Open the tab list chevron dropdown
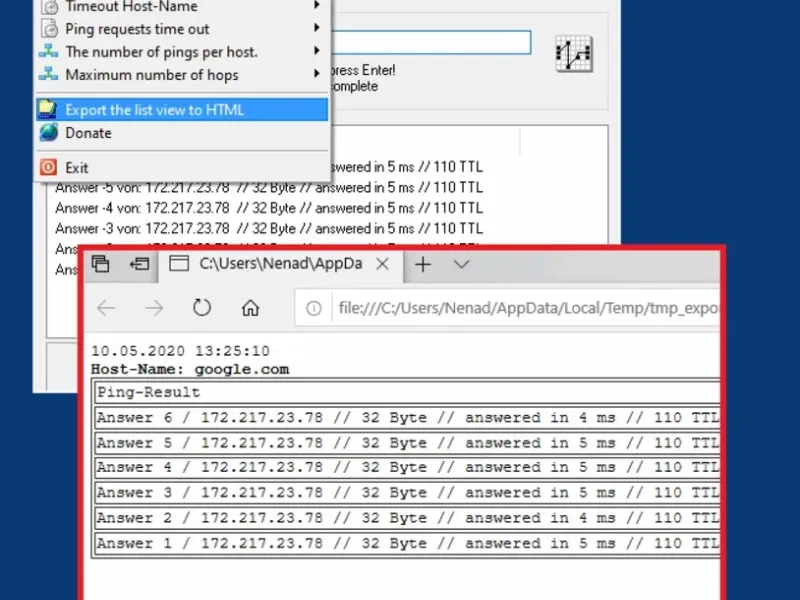Screen dimensions: 800x600 461,264
